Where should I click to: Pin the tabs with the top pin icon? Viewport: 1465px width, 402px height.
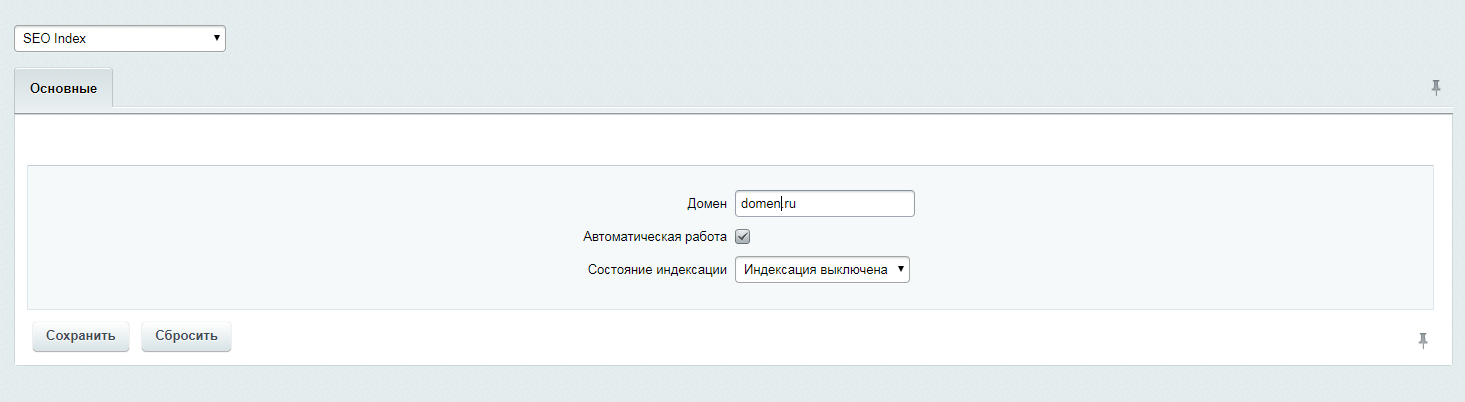pos(1436,87)
